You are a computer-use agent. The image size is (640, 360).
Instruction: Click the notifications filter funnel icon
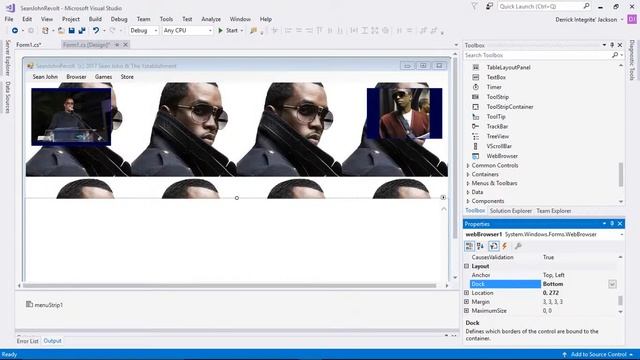point(474,6)
